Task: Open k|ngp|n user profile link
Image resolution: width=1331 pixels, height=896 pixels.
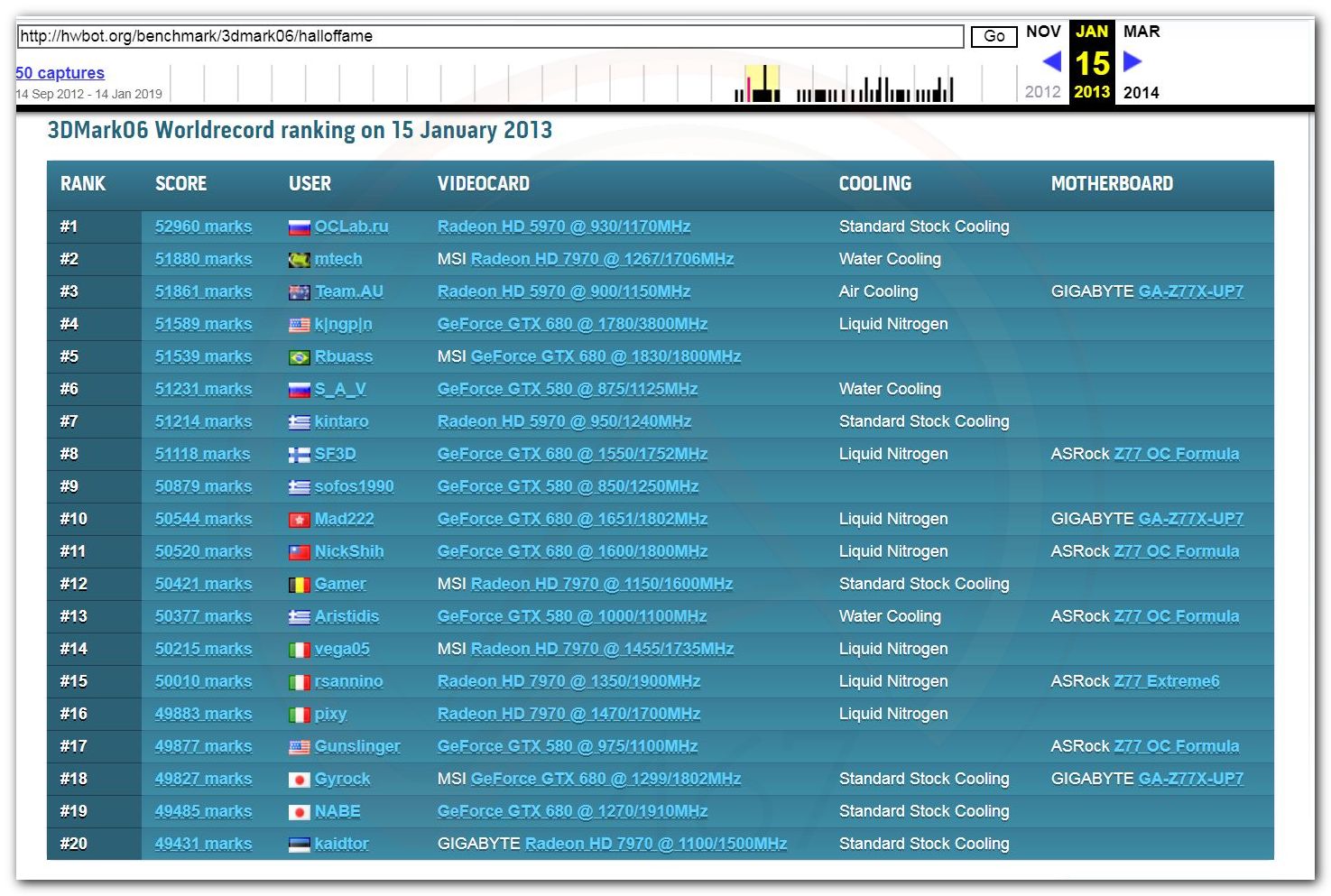Action: tap(343, 324)
